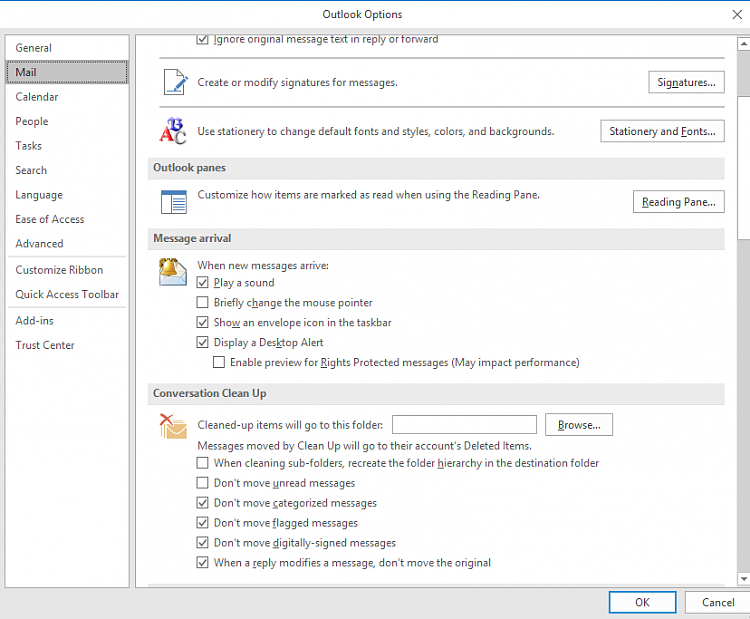
Task: Cancel the Outlook Options dialog
Action: (718, 602)
